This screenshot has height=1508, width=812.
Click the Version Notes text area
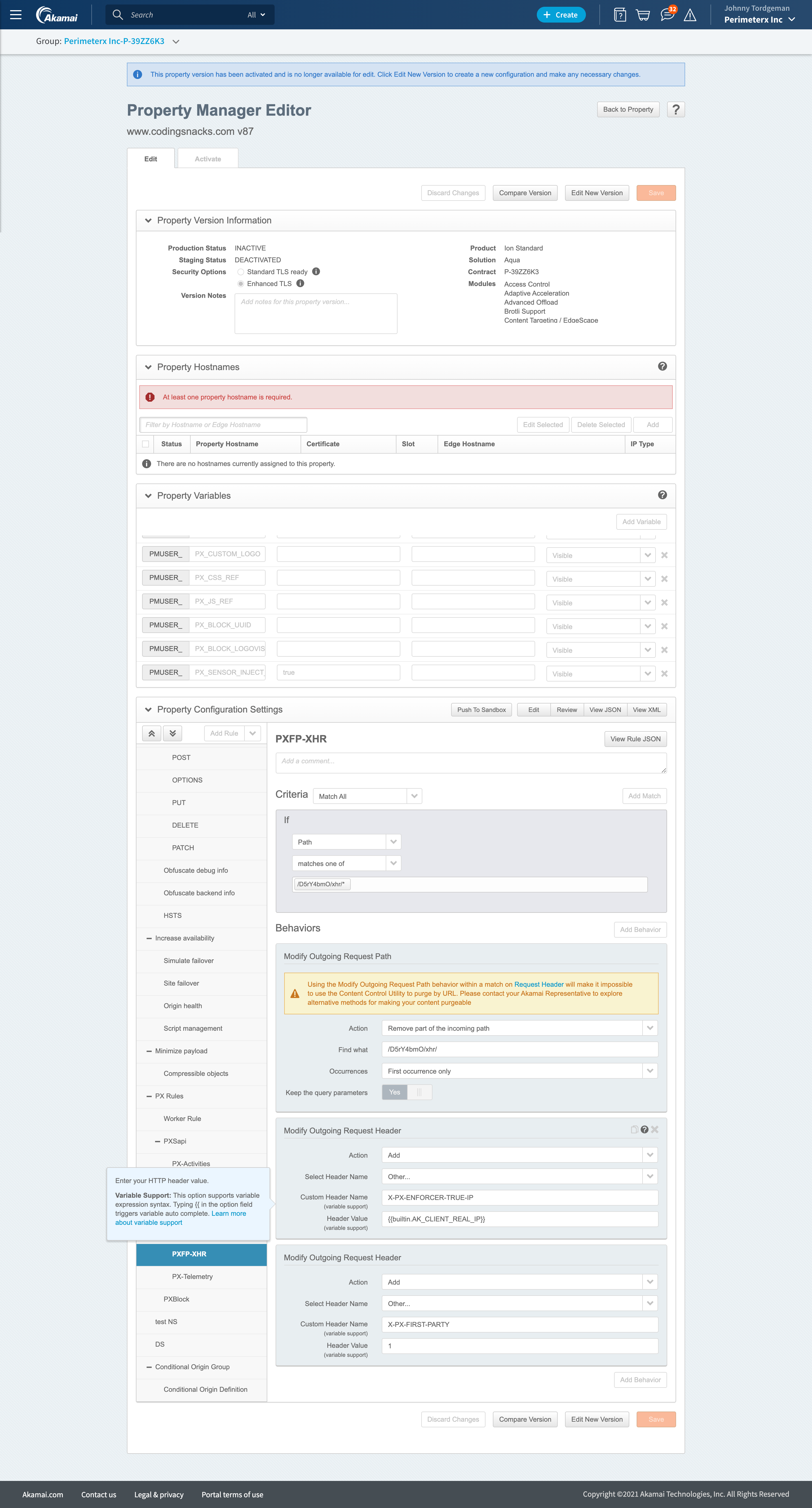coord(316,314)
